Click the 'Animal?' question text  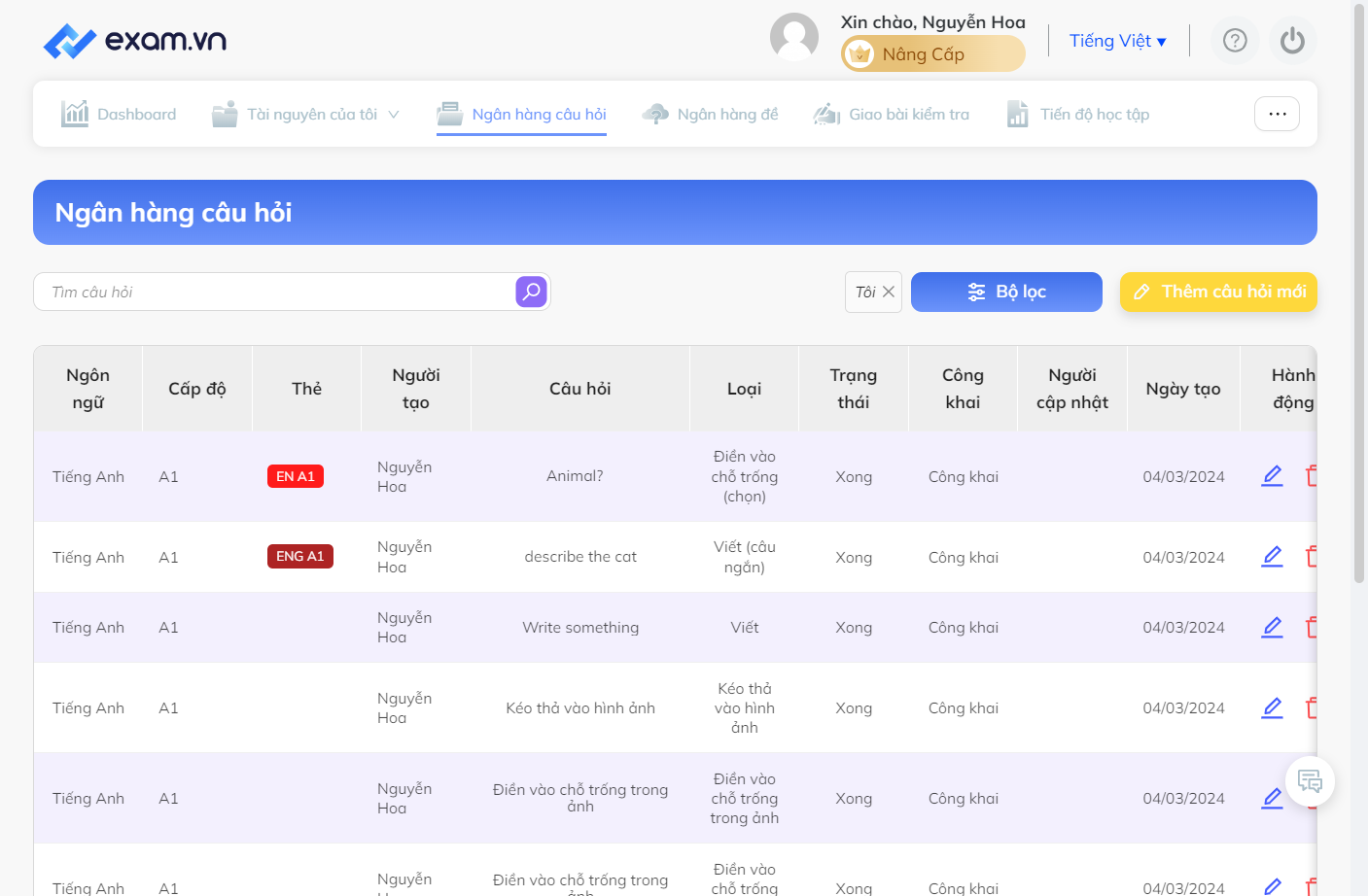[x=575, y=476]
